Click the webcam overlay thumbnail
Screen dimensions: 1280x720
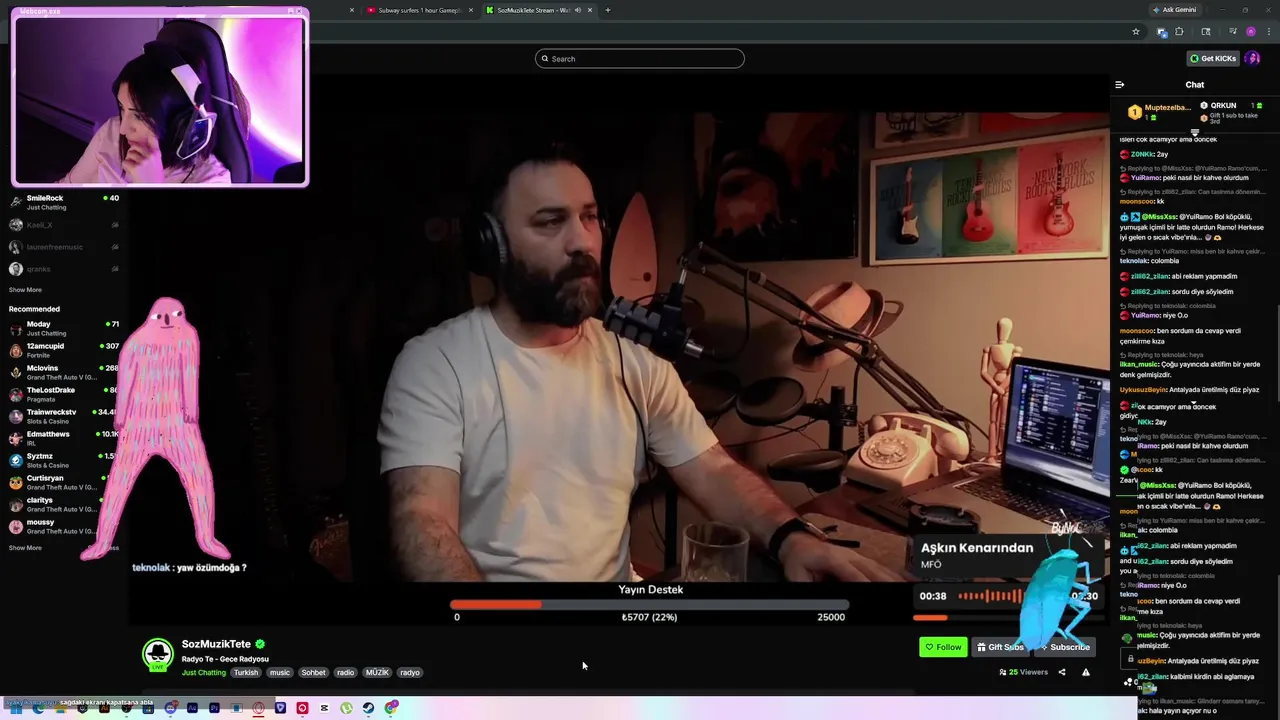tap(160, 97)
